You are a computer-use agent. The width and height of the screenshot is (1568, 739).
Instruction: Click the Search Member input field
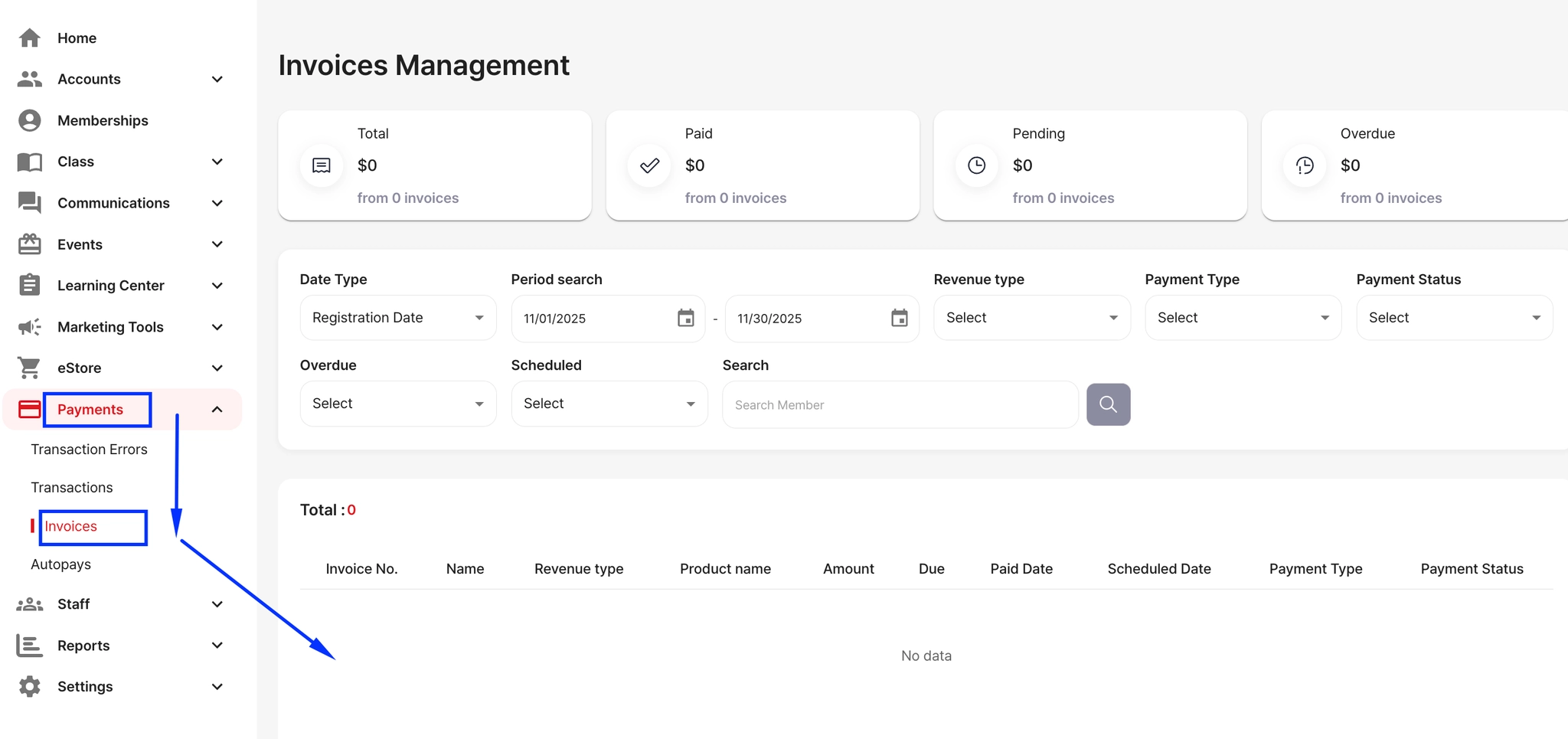pos(900,404)
